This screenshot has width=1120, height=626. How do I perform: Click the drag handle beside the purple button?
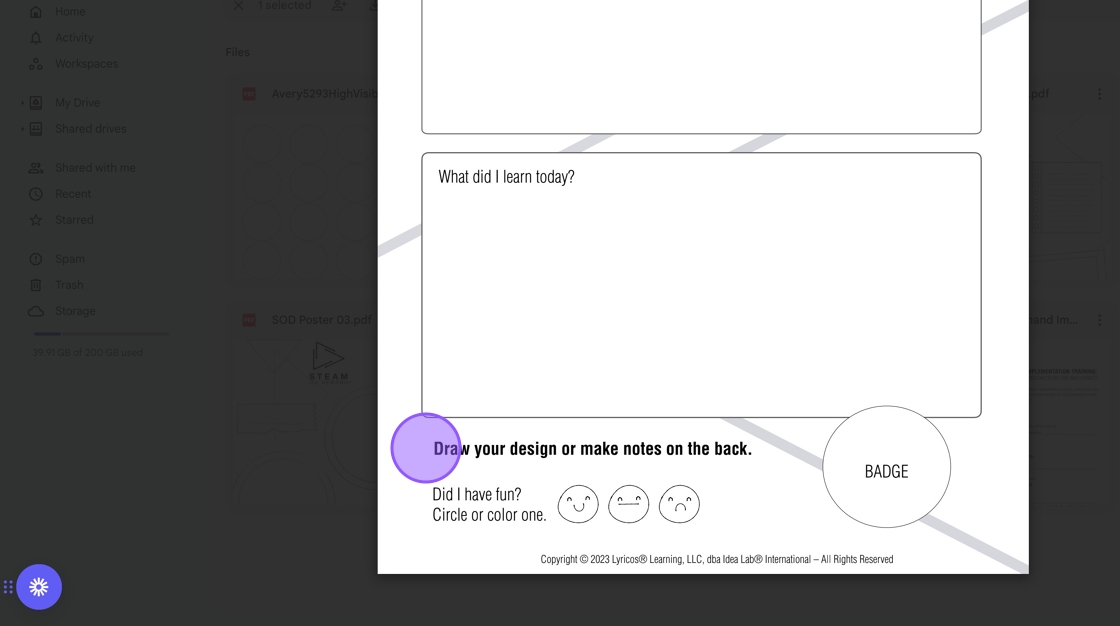[x=8, y=587]
